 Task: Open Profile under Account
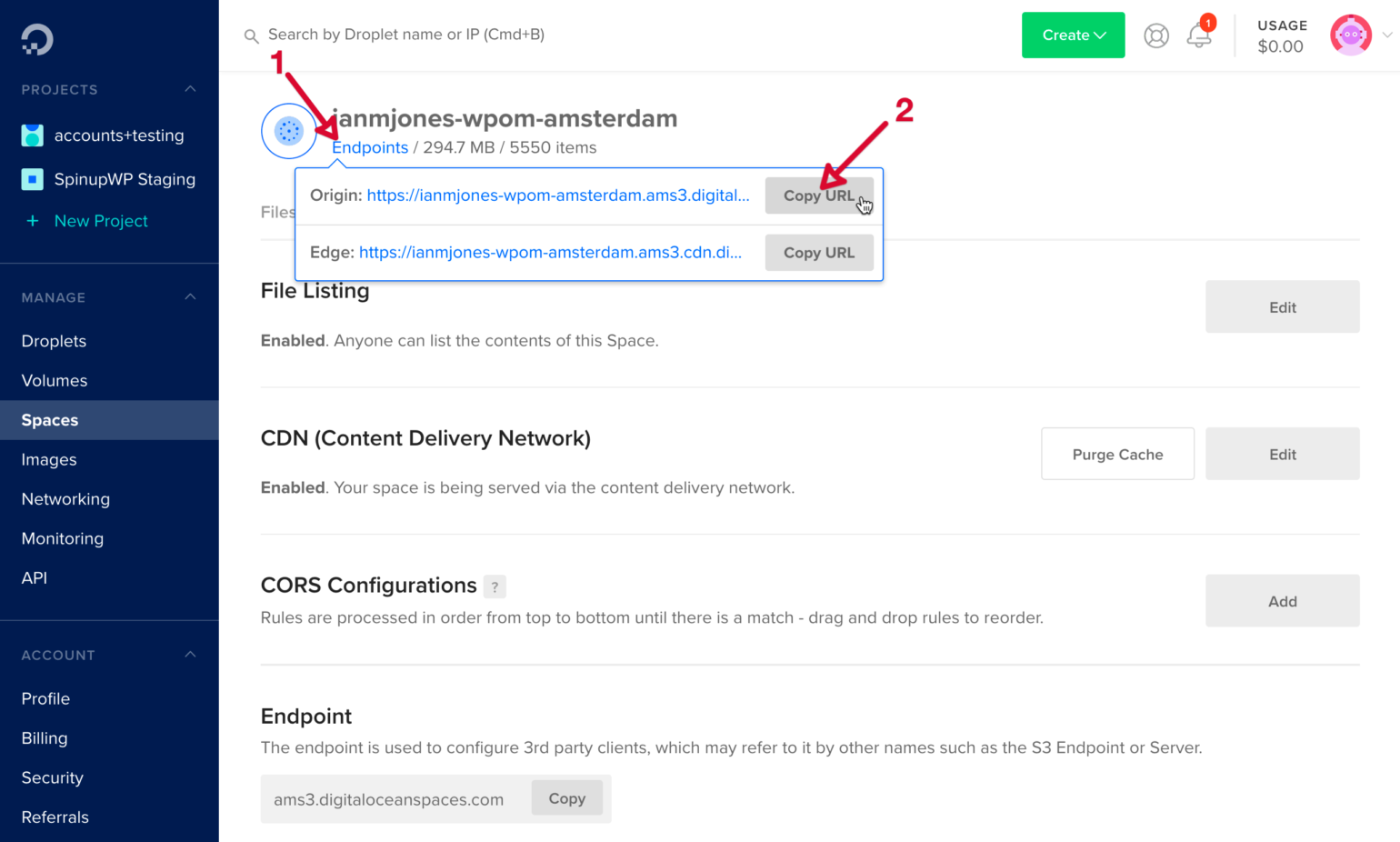click(45, 699)
